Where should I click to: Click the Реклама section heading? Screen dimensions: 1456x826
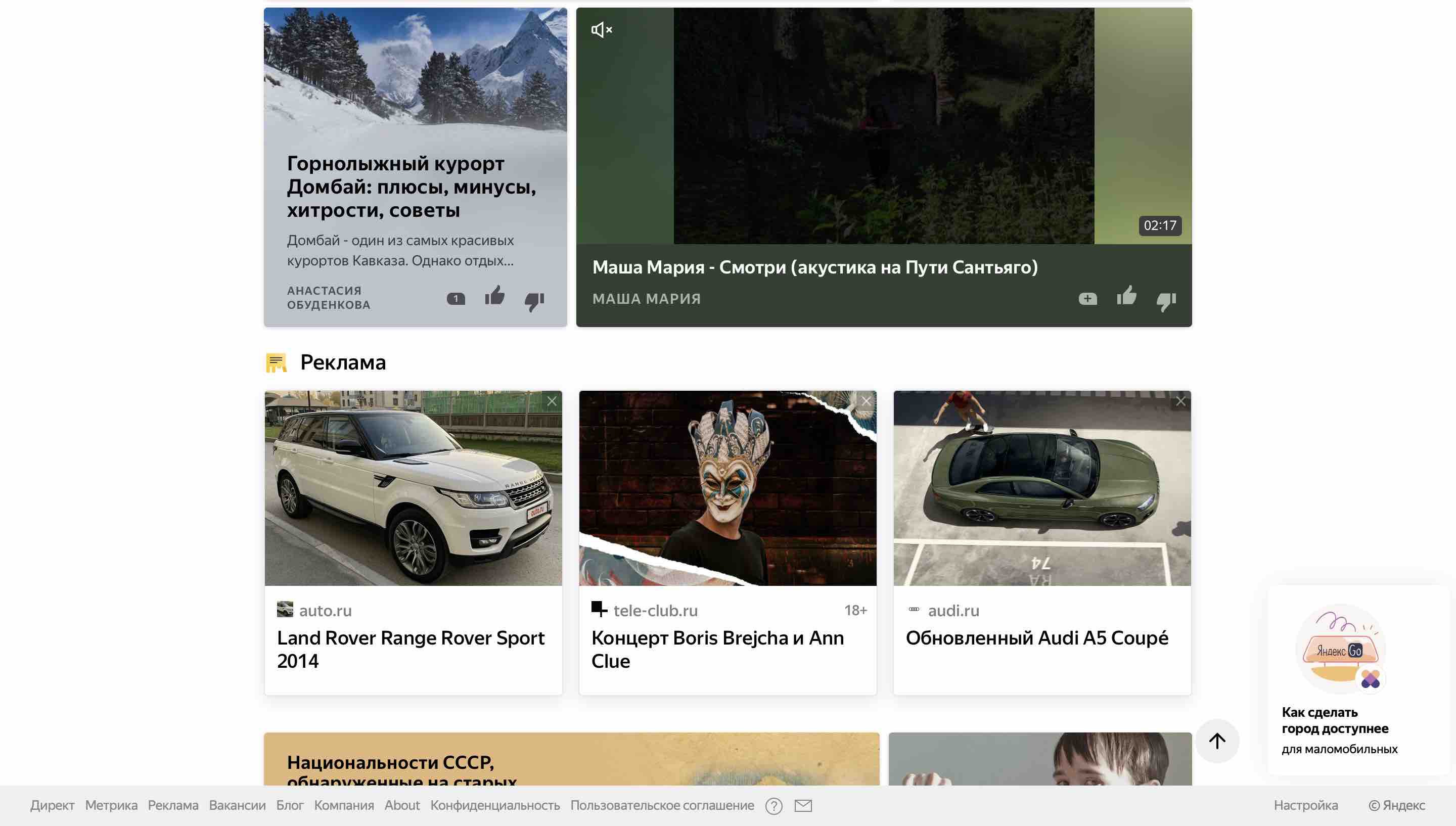[343, 362]
